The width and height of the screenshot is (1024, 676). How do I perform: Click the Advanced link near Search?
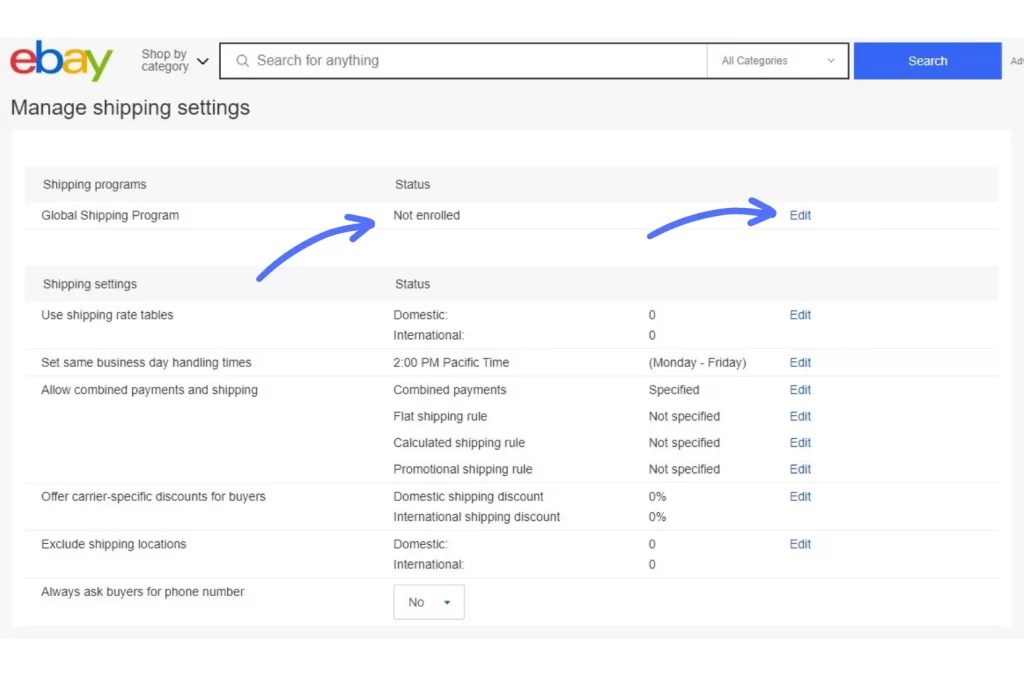(x=1017, y=60)
